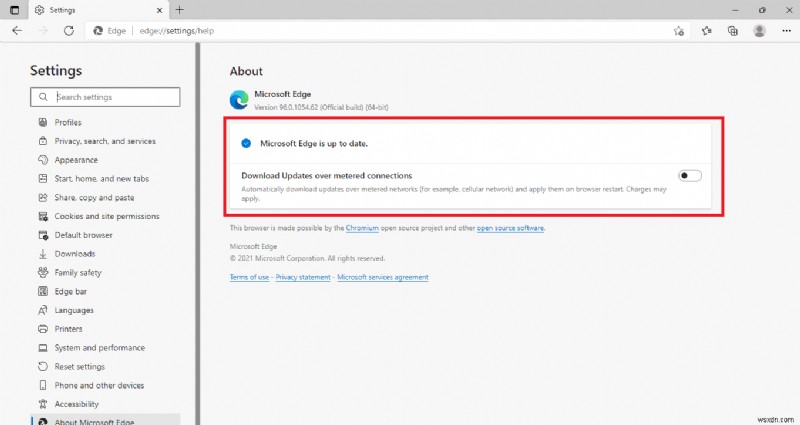Viewport: 800px width, 425px height.
Task: Click the sidebar vertical scrollbar
Action: tap(197, 234)
